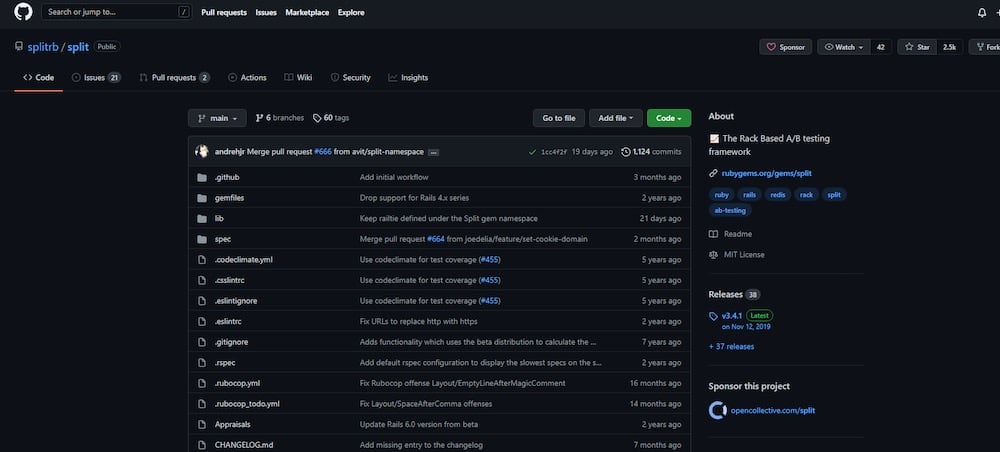The width and height of the screenshot is (1000, 452).
Task: Click the GitHub logo icon
Action: coord(23,12)
